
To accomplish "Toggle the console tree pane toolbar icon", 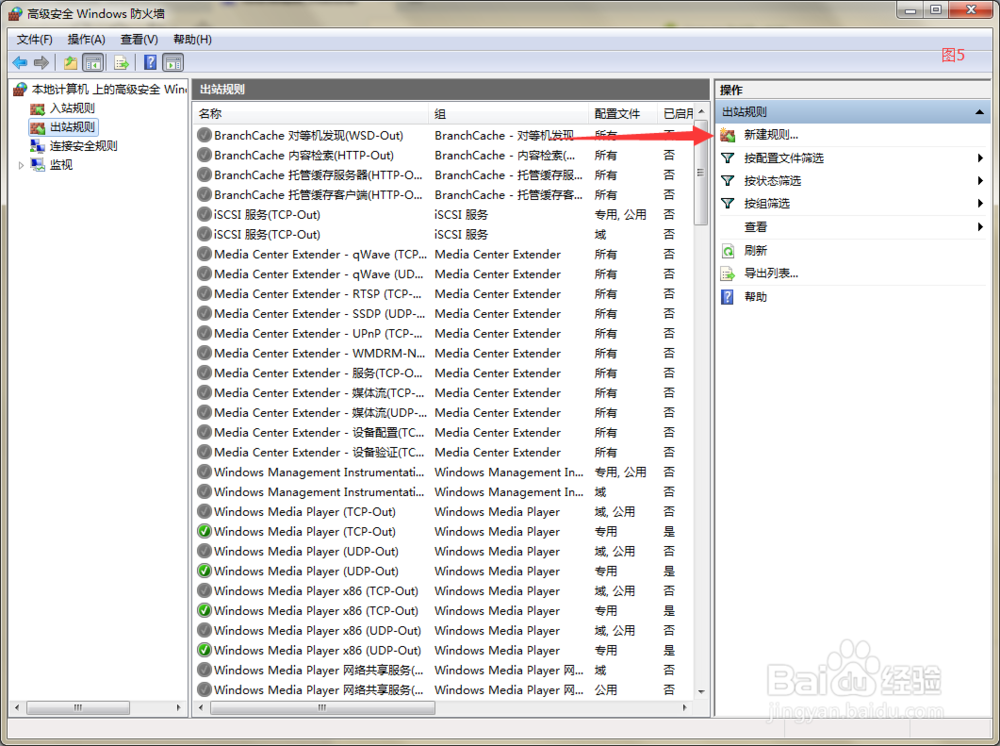I will [93, 62].
